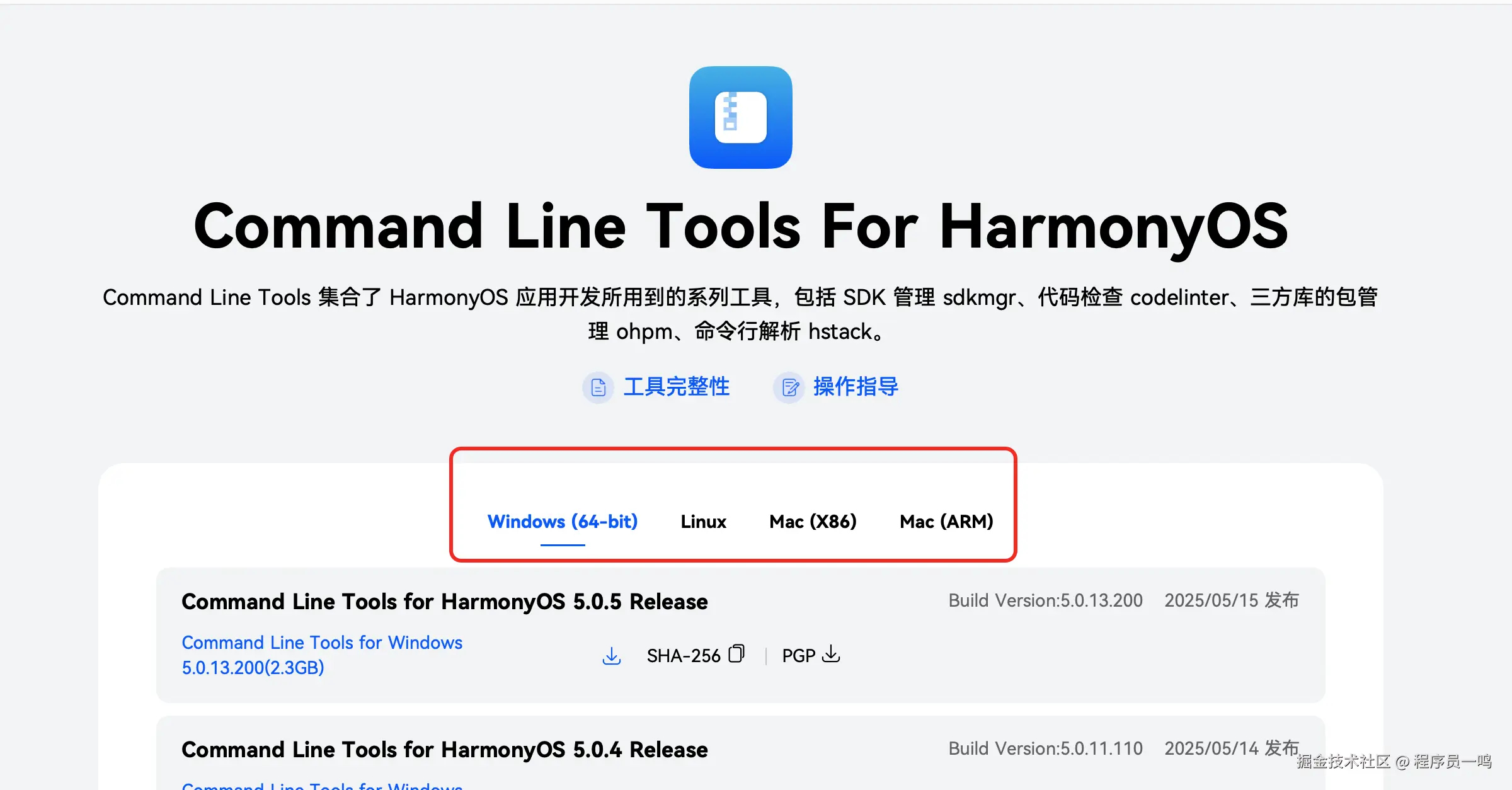Viewport: 1512px width, 790px height.
Task: Click the HarmonyOS 5.0.5 Release heading
Action: click(445, 602)
